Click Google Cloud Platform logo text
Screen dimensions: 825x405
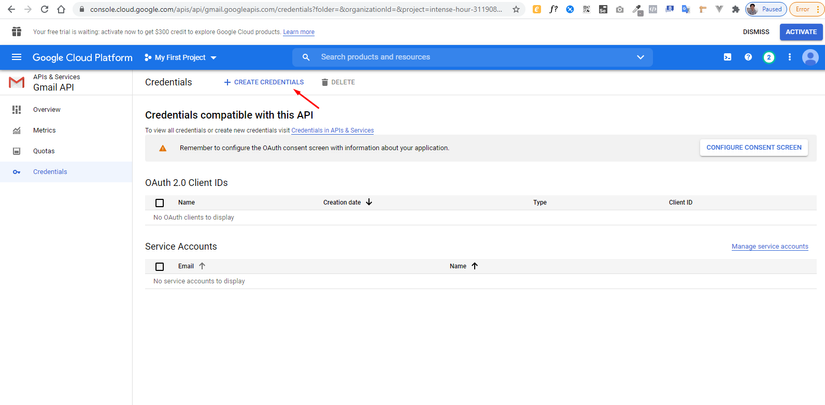[83, 58]
